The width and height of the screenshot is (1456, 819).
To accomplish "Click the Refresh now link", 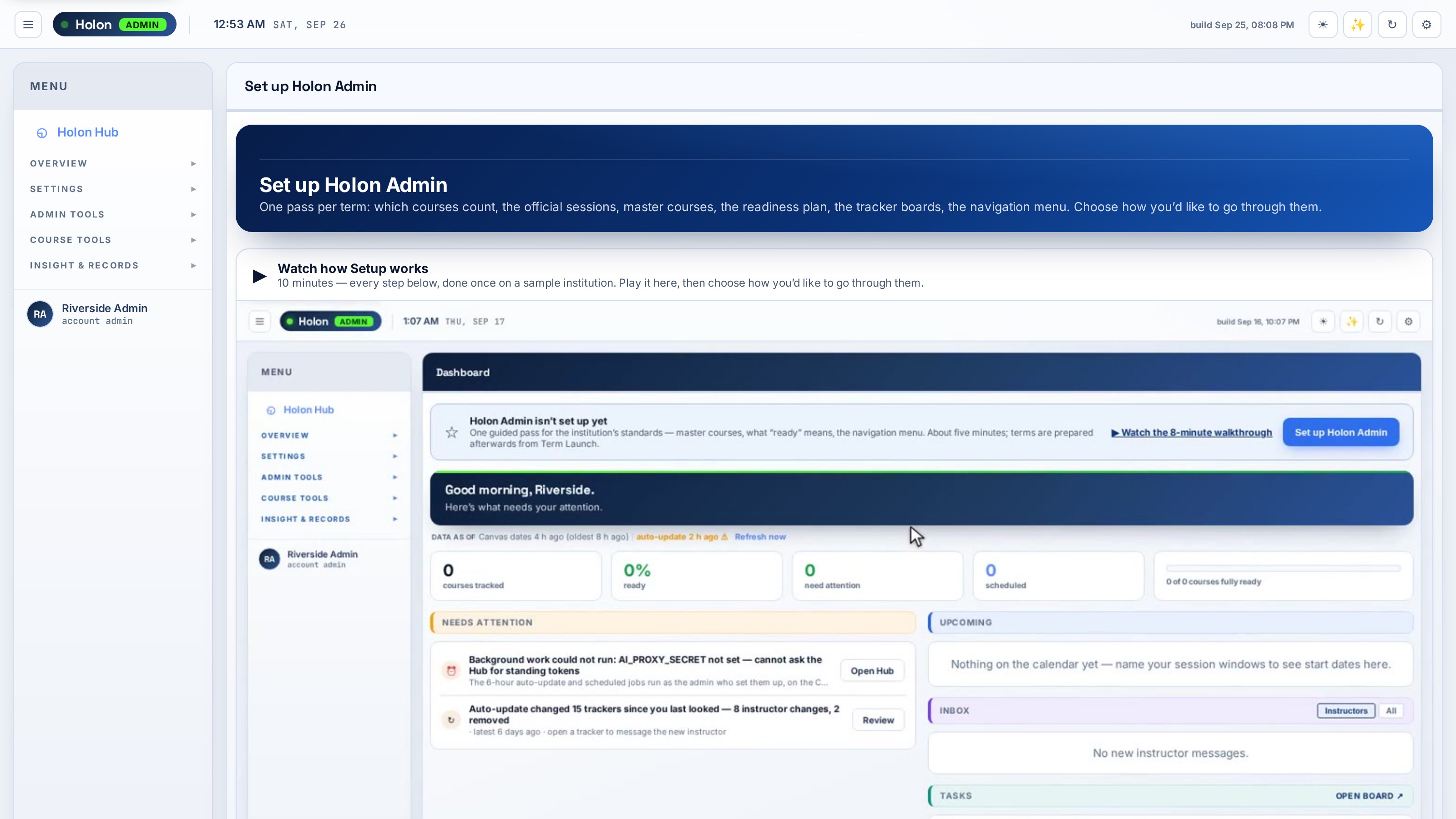I will tap(760, 536).
